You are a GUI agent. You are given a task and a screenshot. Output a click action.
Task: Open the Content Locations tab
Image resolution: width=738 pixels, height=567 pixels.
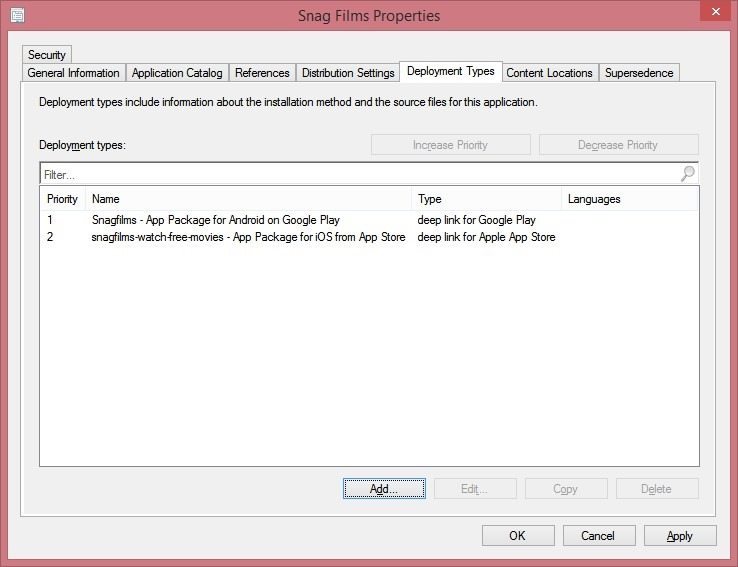pyautogui.click(x=549, y=73)
